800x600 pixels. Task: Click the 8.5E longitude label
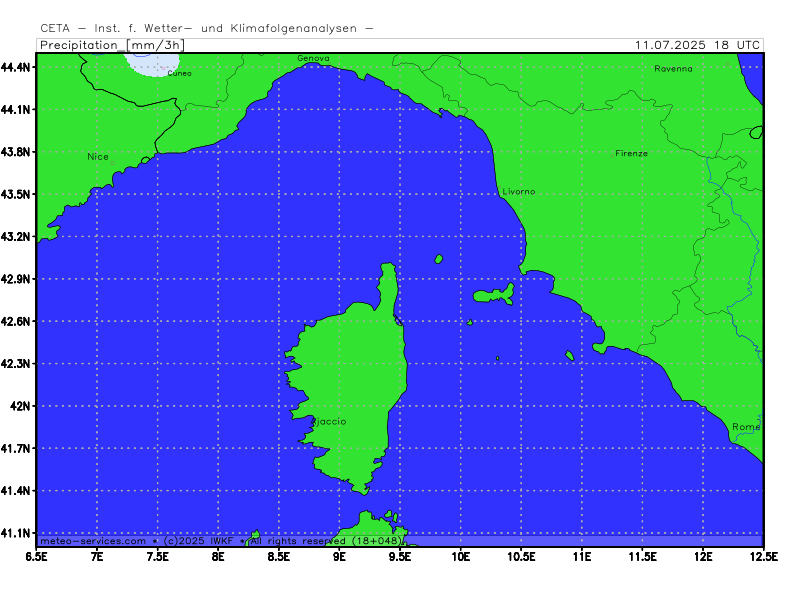279,557
